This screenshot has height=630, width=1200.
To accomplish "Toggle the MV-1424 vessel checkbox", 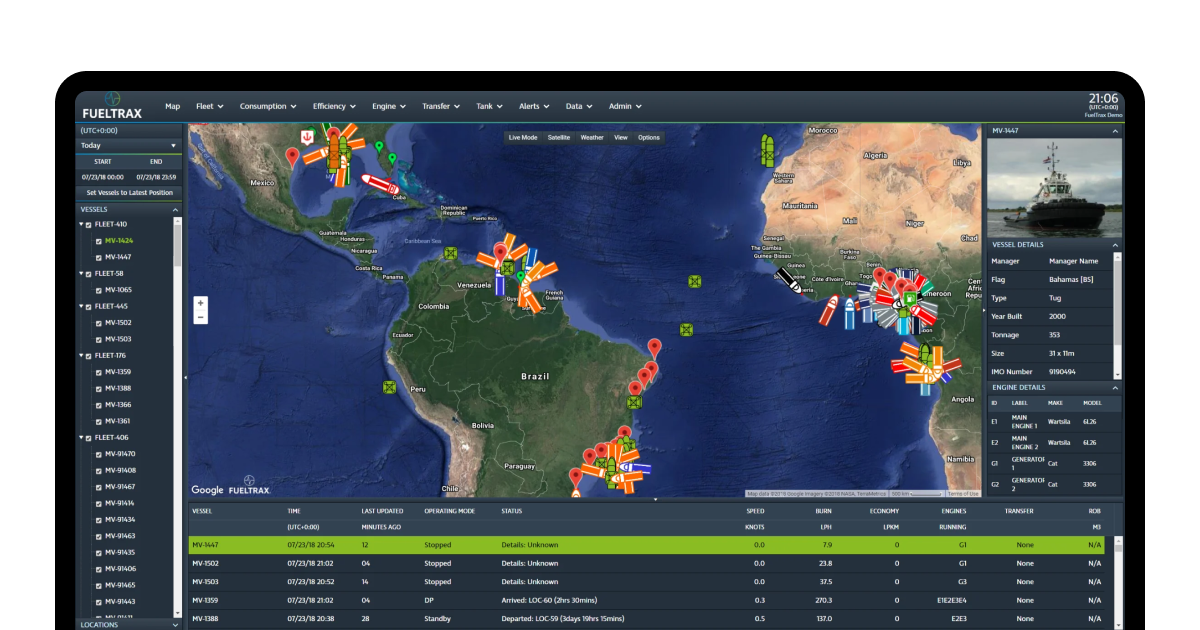I will pos(98,241).
